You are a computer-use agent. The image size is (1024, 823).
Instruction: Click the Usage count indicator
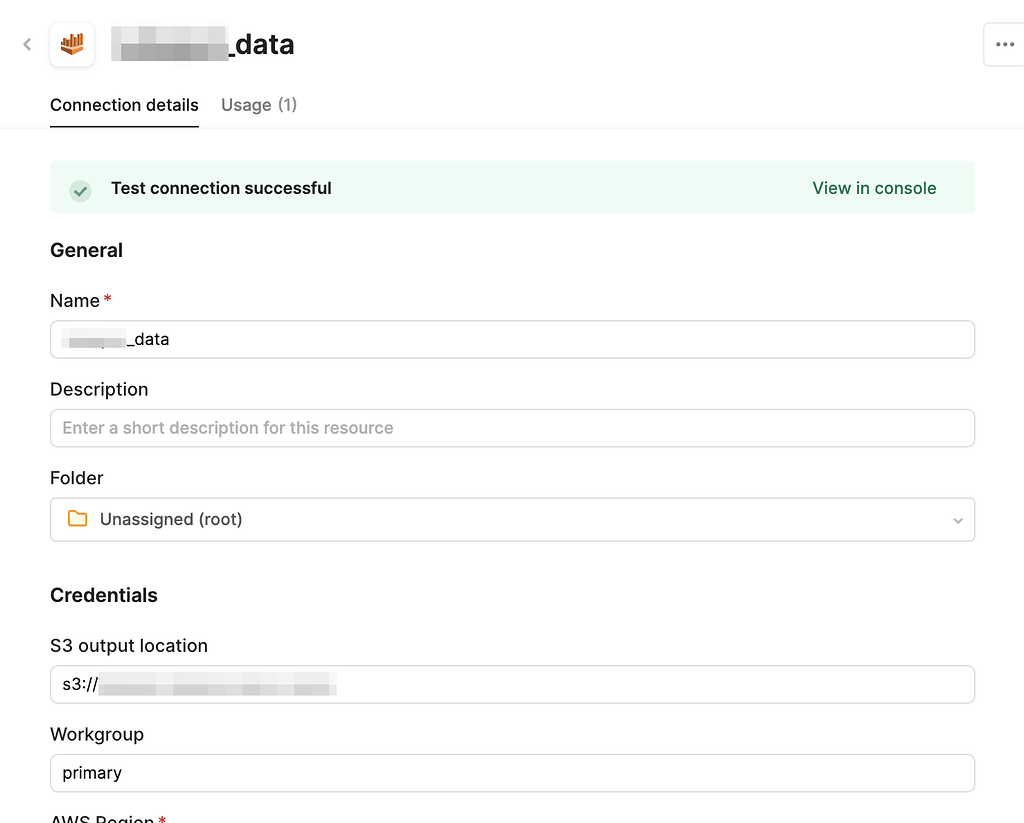coord(290,105)
